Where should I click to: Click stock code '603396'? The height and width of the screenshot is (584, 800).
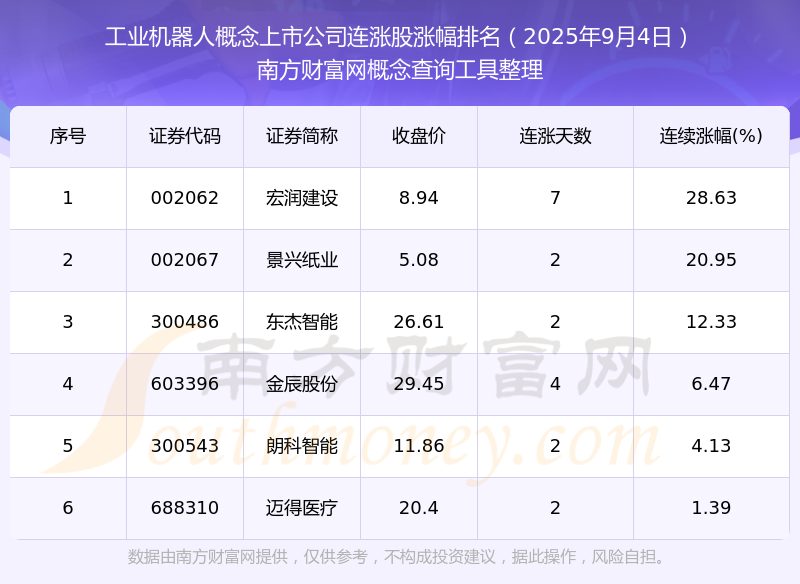[185, 384]
